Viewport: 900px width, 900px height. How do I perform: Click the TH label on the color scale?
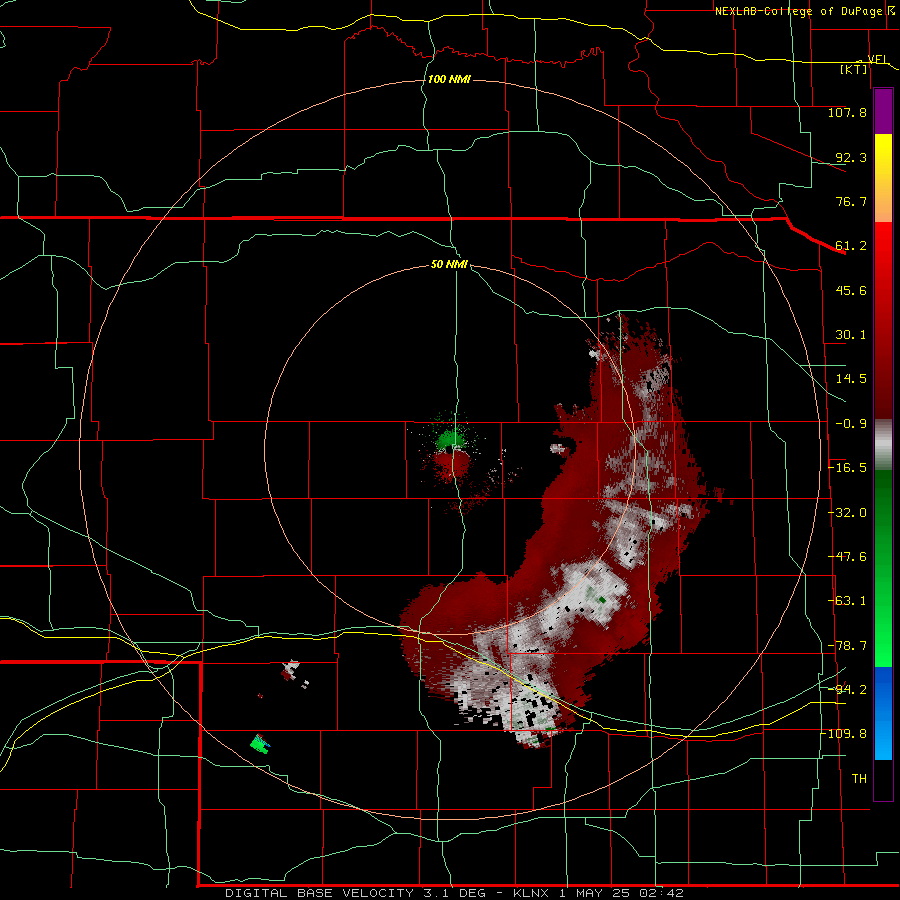pos(859,779)
